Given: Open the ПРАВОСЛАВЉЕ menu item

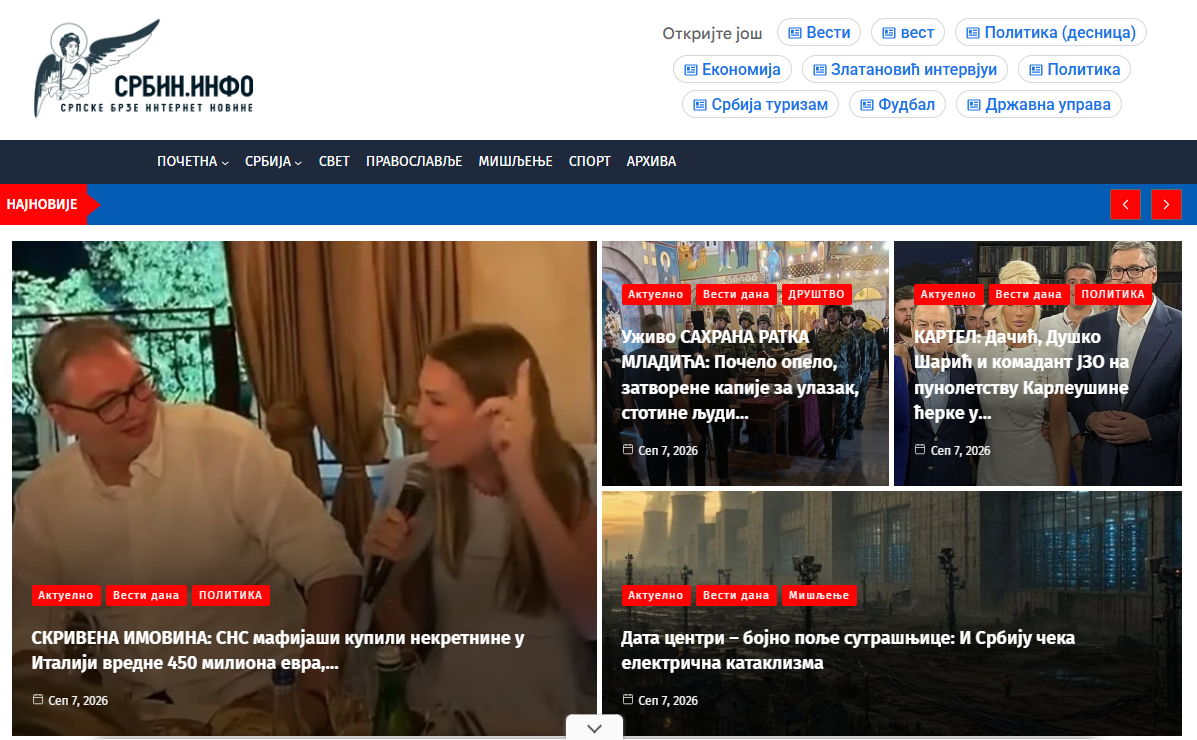Looking at the screenshot, I should click(414, 162).
